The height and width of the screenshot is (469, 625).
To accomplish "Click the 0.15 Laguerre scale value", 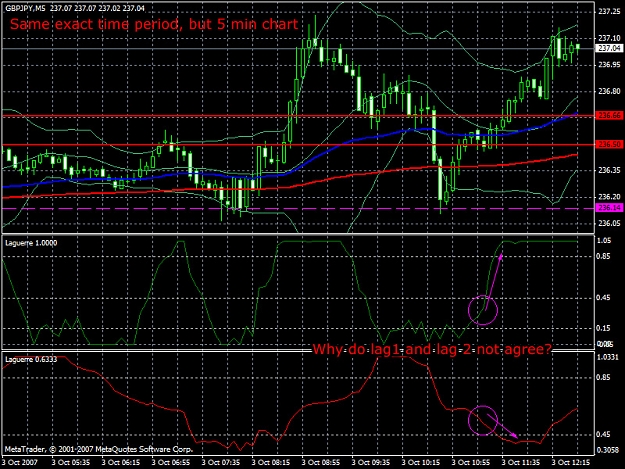I will (605, 328).
